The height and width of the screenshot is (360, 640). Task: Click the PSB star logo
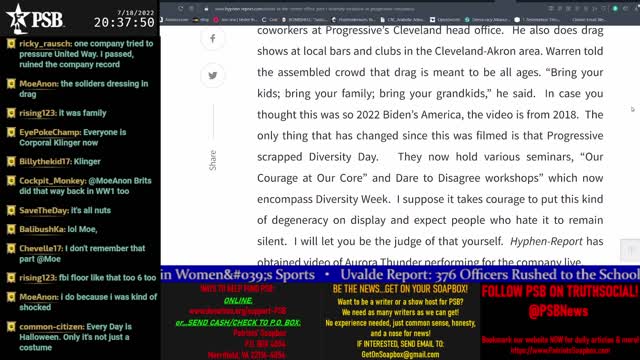click(x=18, y=19)
